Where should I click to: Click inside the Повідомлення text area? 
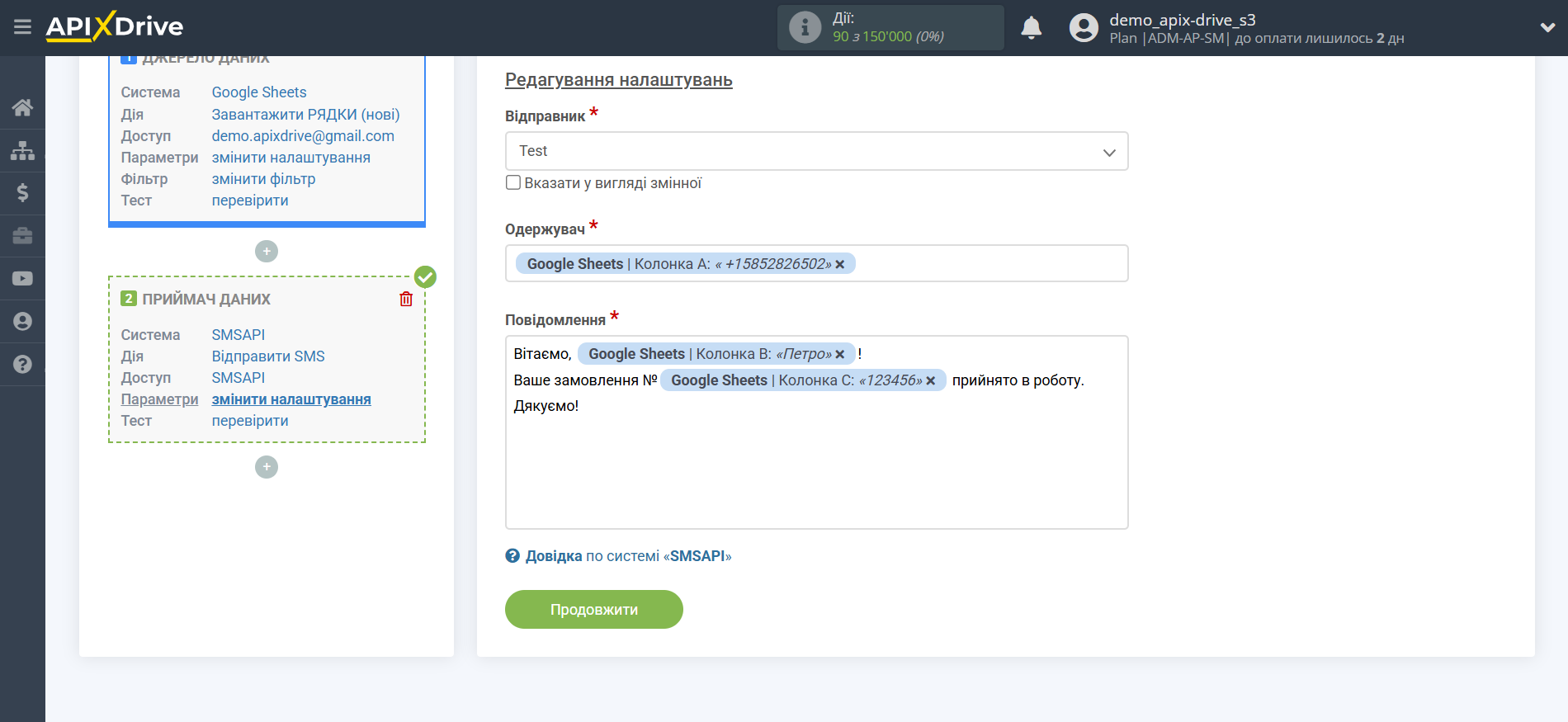point(816,432)
